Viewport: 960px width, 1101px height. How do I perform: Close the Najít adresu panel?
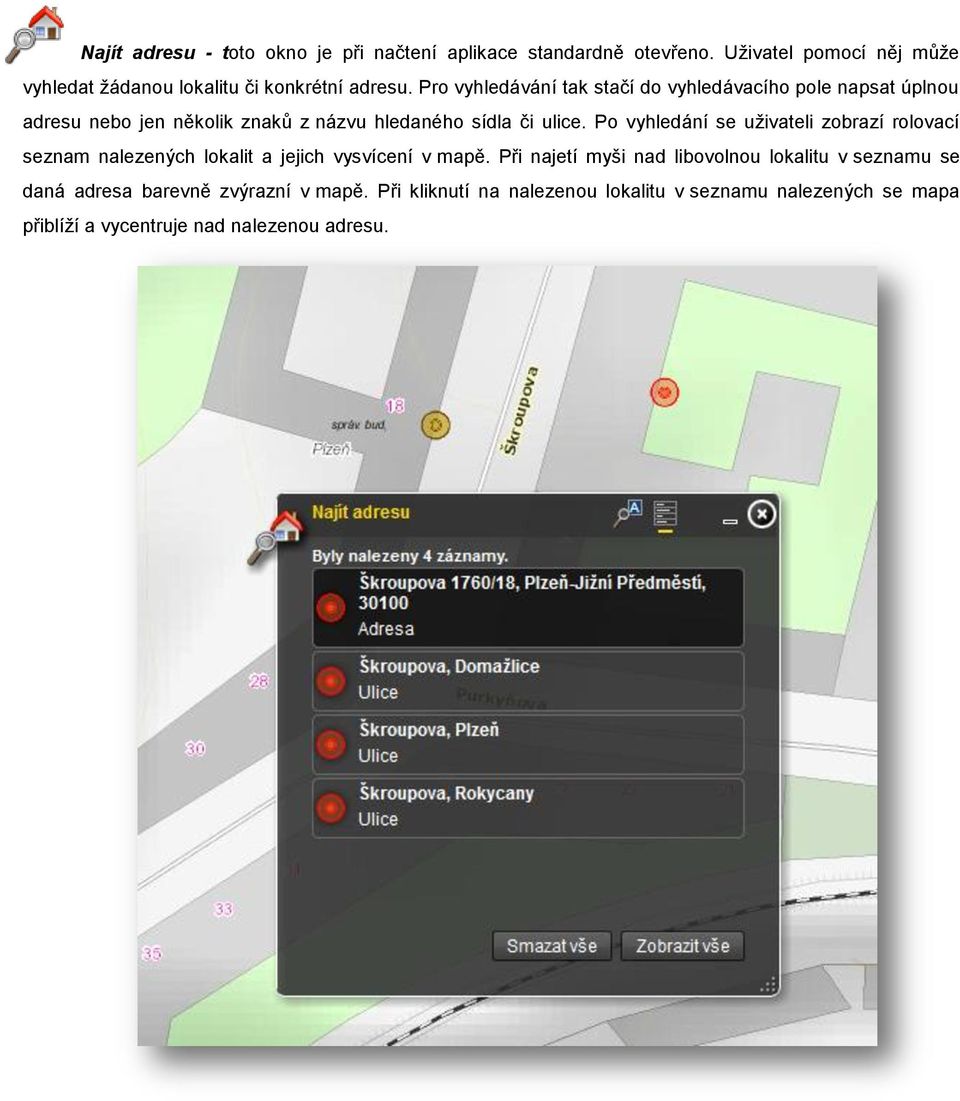pyautogui.click(x=761, y=514)
